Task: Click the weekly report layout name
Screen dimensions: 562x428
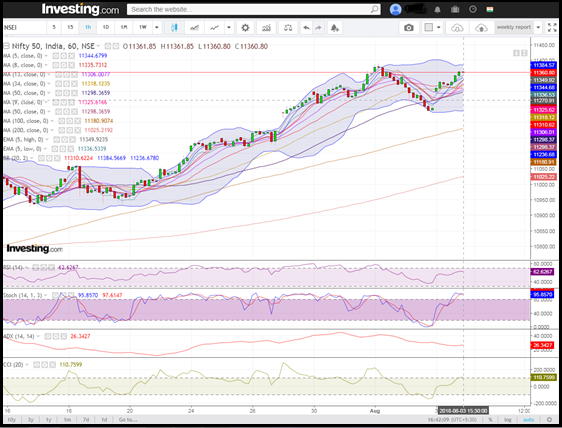Action: (514, 27)
